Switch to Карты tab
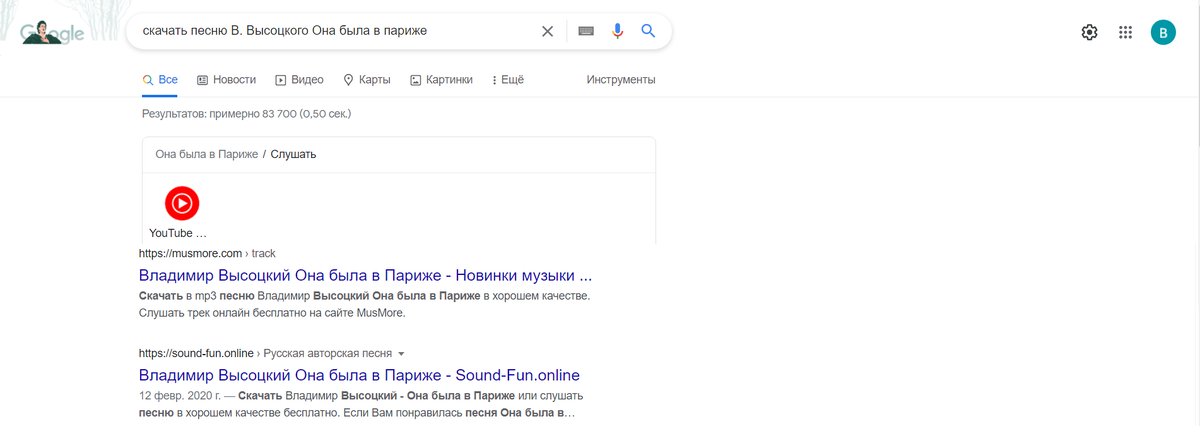 point(366,80)
